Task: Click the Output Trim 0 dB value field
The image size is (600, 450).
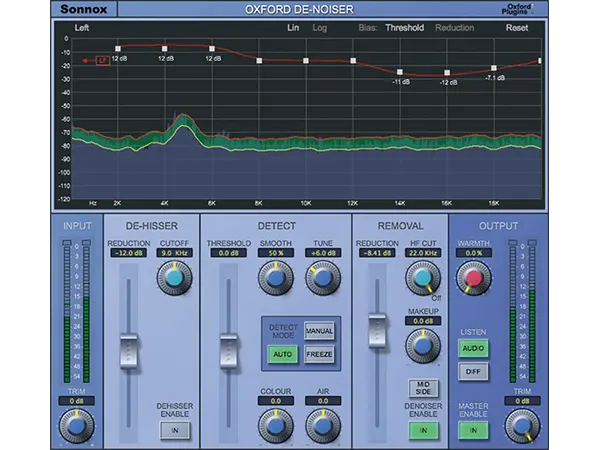Action: (522, 401)
